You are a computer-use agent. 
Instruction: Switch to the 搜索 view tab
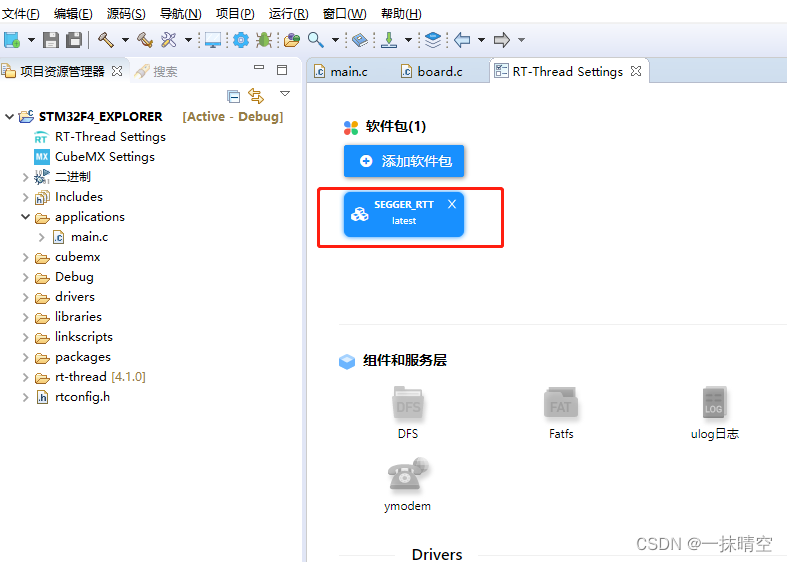click(x=156, y=71)
